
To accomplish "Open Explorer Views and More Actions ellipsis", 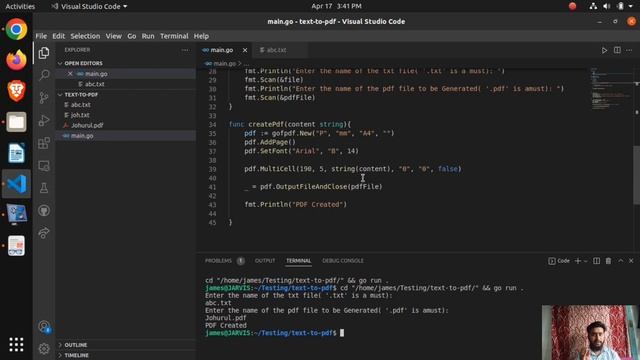I will [185, 50].
